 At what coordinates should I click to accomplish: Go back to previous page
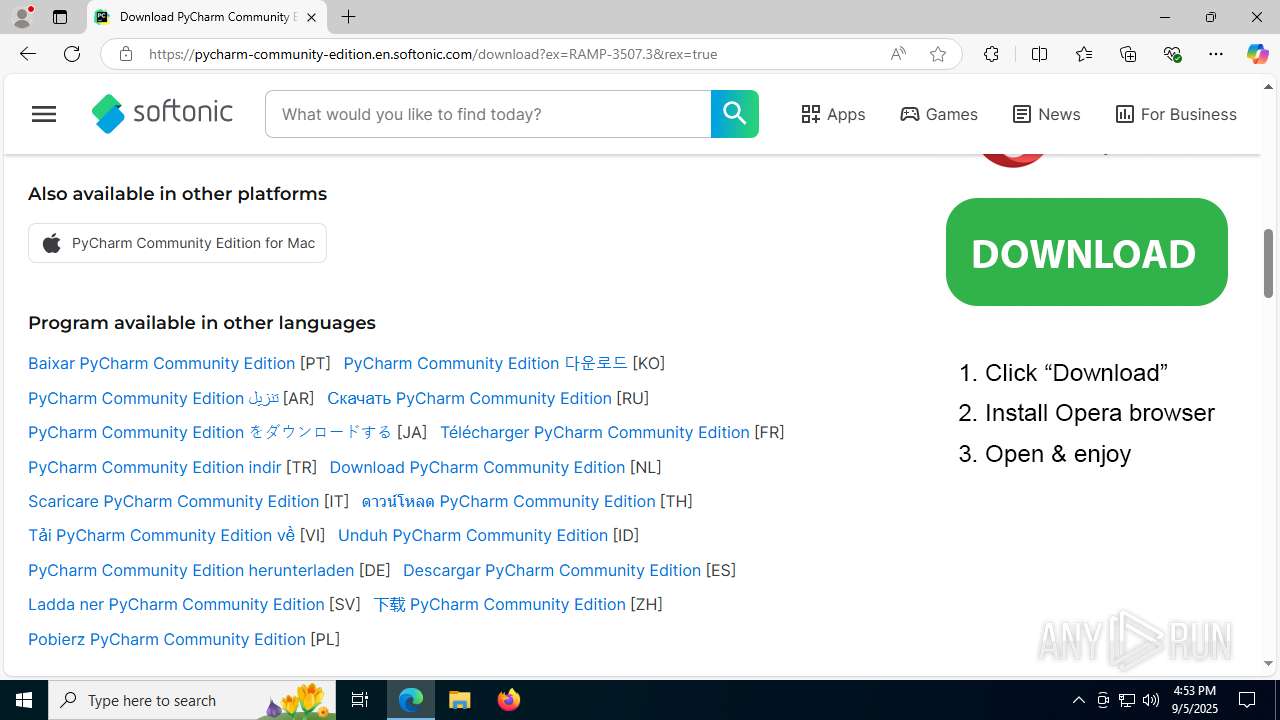pos(27,54)
